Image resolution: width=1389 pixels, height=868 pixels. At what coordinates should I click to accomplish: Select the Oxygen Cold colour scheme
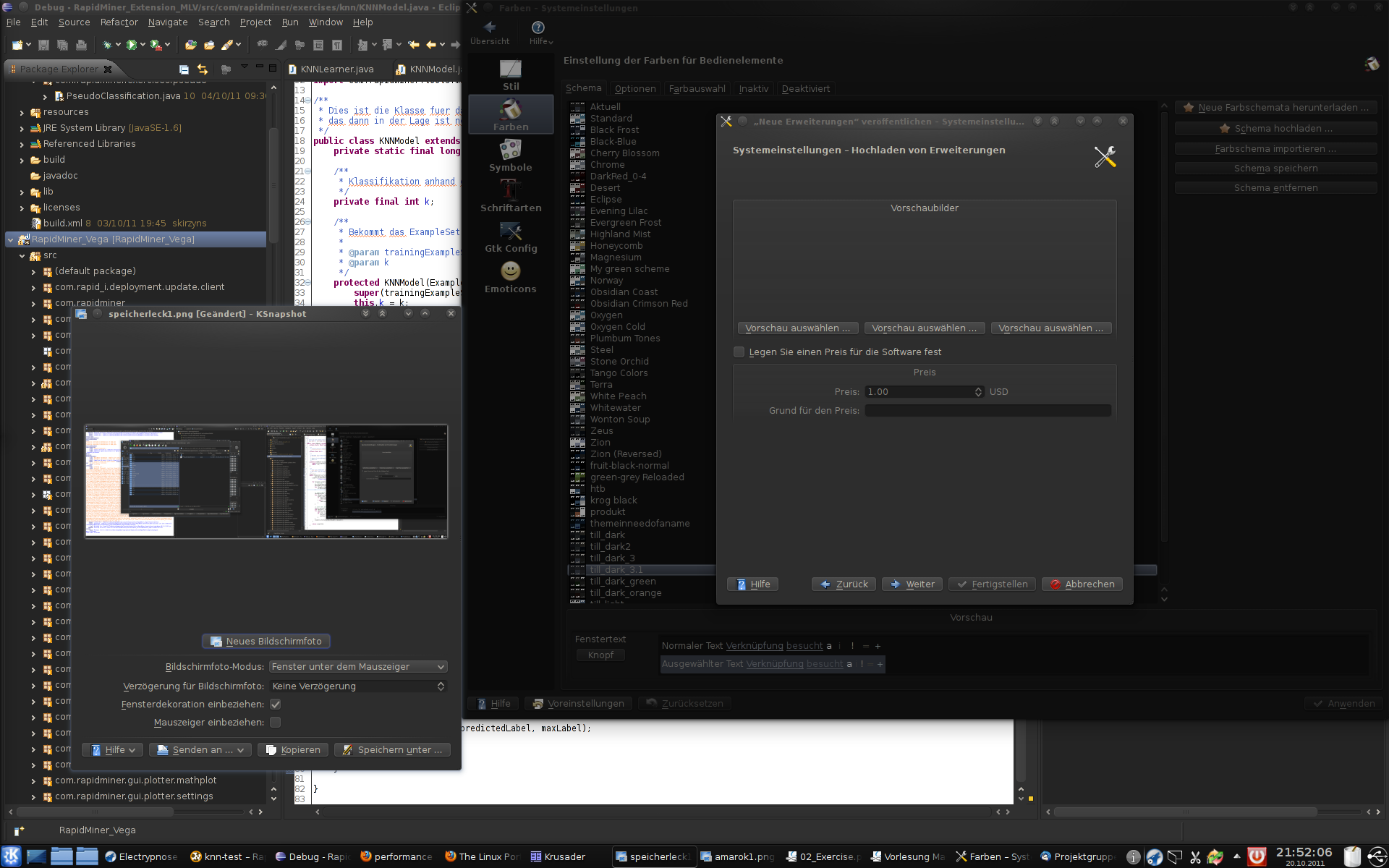pyautogui.click(x=617, y=327)
